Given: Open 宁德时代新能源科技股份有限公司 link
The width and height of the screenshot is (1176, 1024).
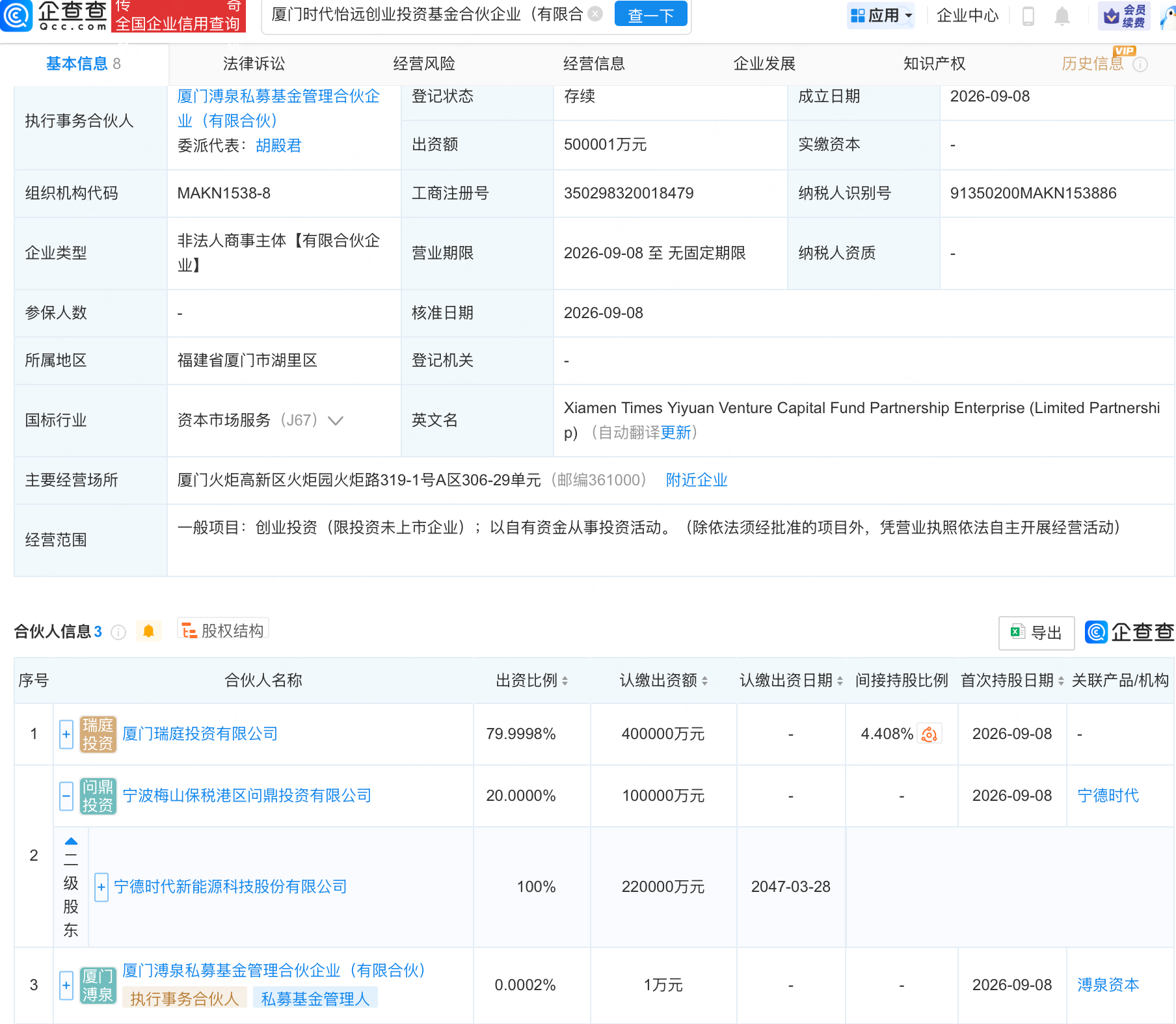Looking at the screenshot, I should (230, 887).
